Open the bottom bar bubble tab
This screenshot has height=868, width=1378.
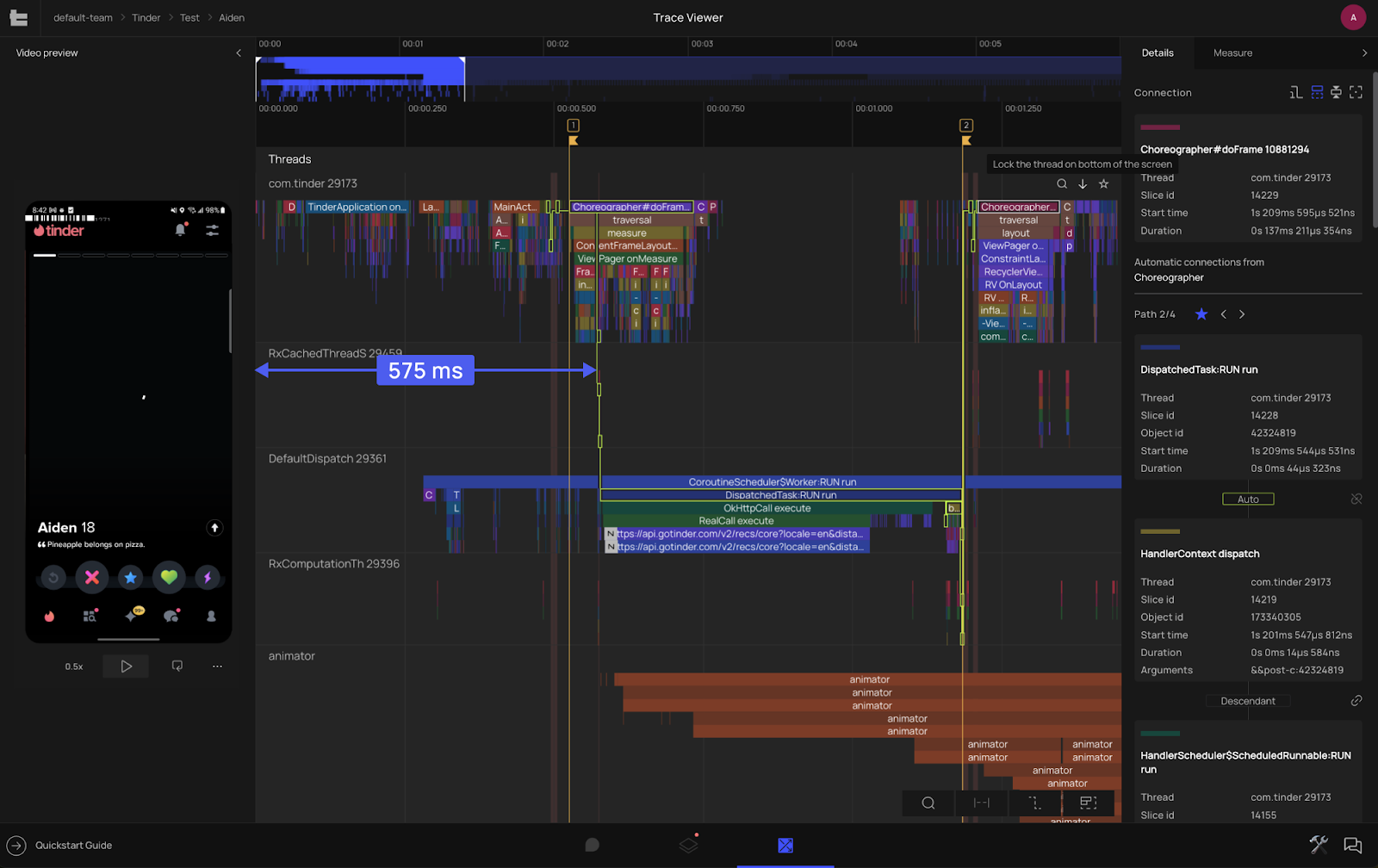[592, 846]
